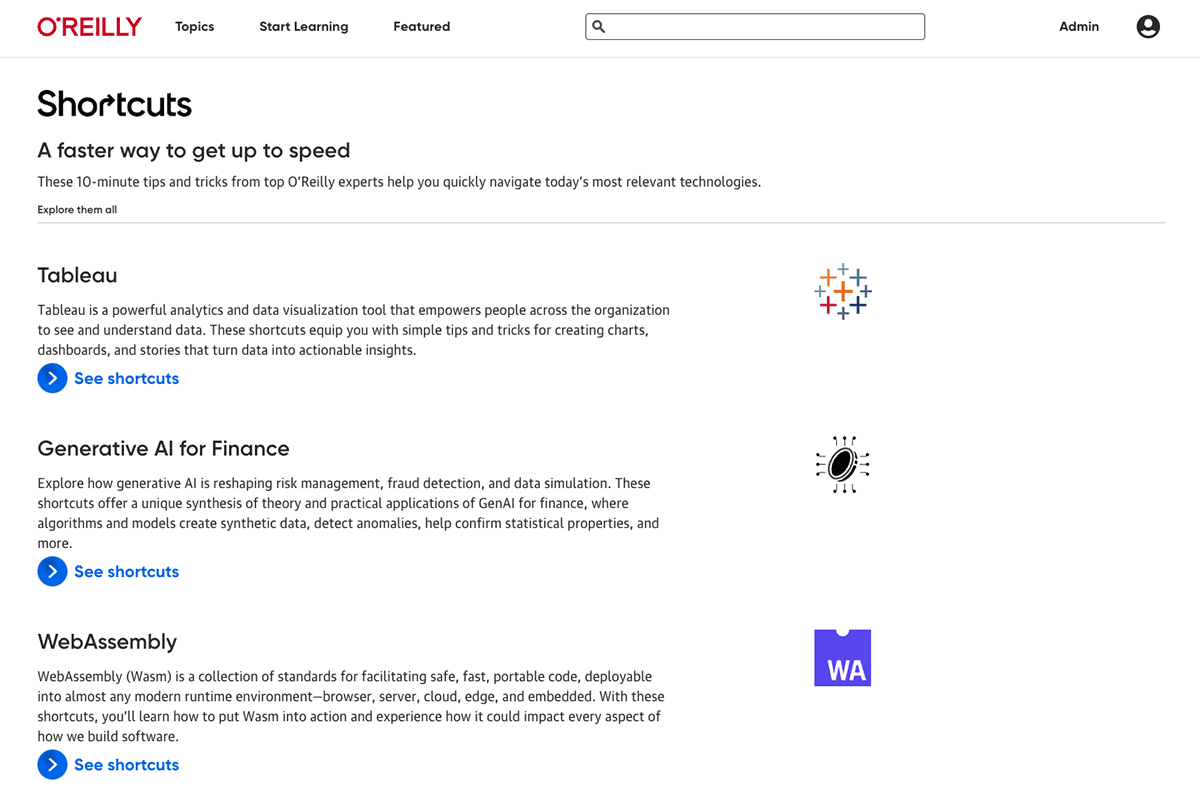Image resolution: width=1200 pixels, height=792 pixels.
Task: Open the Featured menu
Action: point(422,27)
